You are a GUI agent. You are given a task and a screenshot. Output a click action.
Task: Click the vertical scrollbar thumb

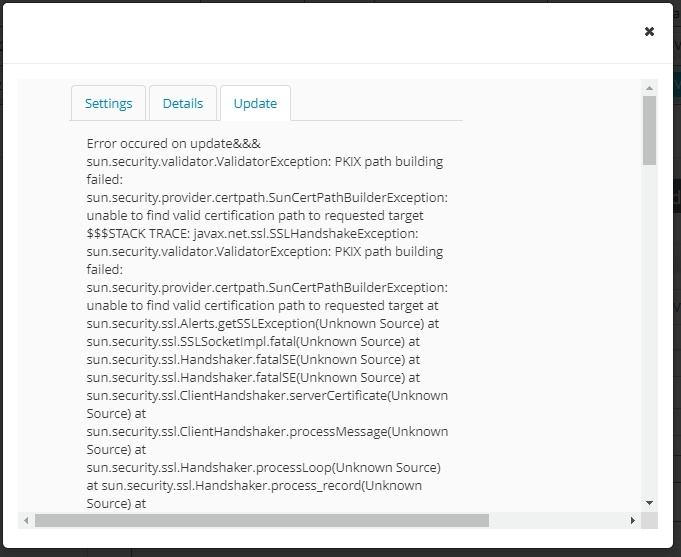coord(649,130)
